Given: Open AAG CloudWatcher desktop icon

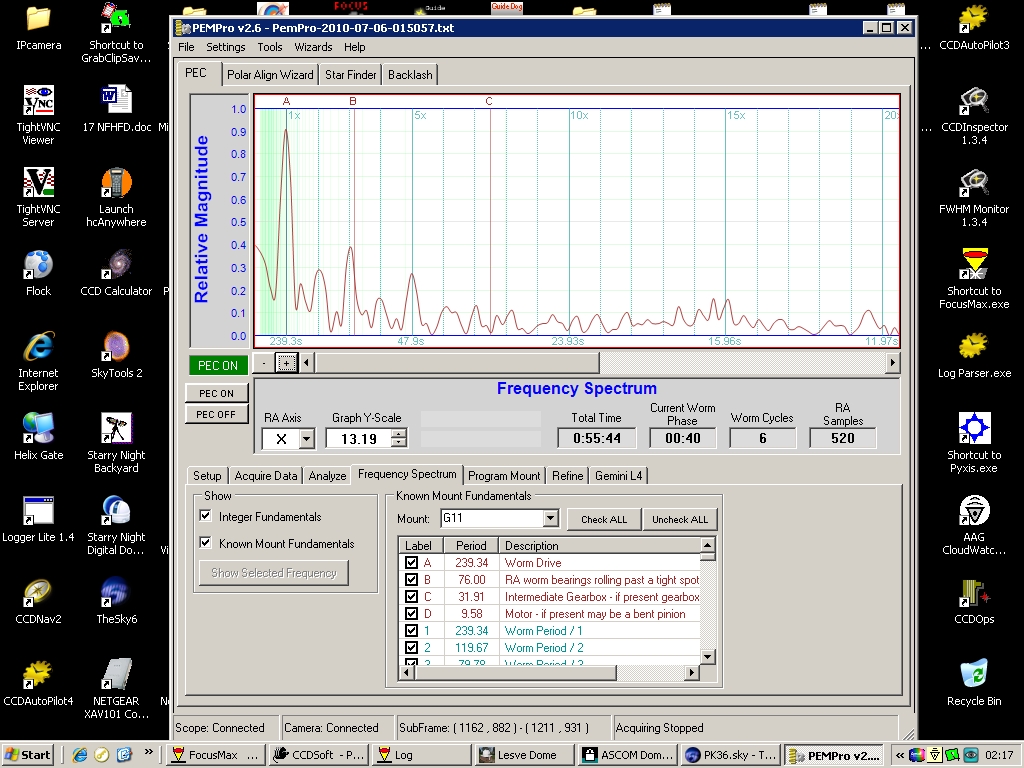Looking at the screenshot, I should click(x=974, y=526).
